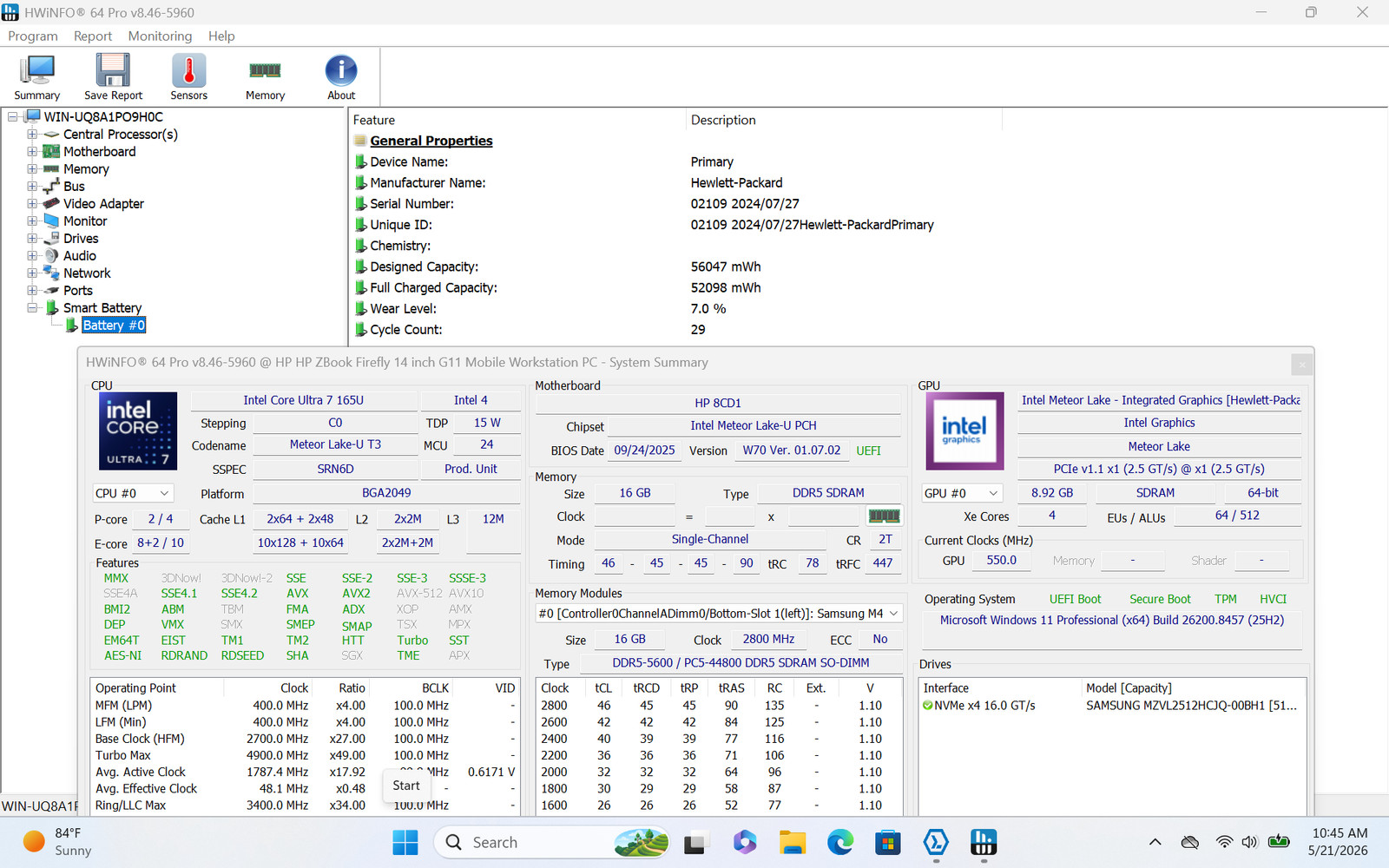Open the CPU #0 dropdown
The width and height of the screenshot is (1389, 868).
click(133, 493)
